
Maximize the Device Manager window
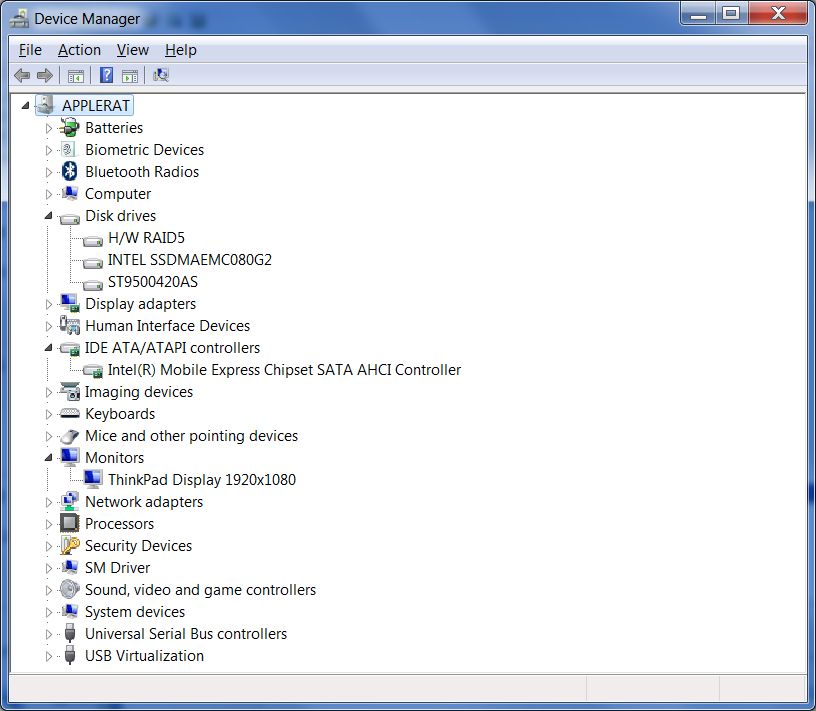click(731, 13)
